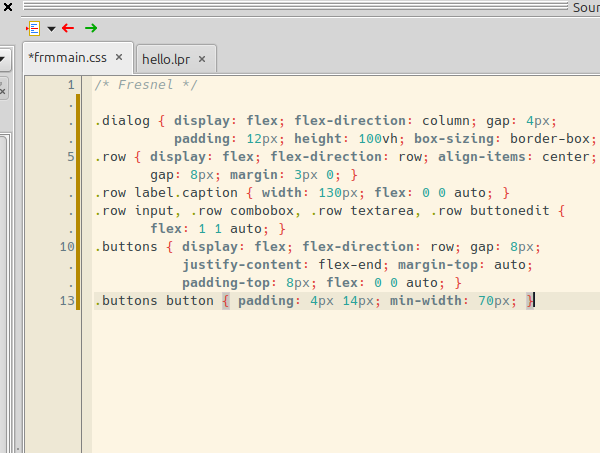Click the min-width property on line 13
The height and width of the screenshot is (453, 600).
[x=426, y=301]
